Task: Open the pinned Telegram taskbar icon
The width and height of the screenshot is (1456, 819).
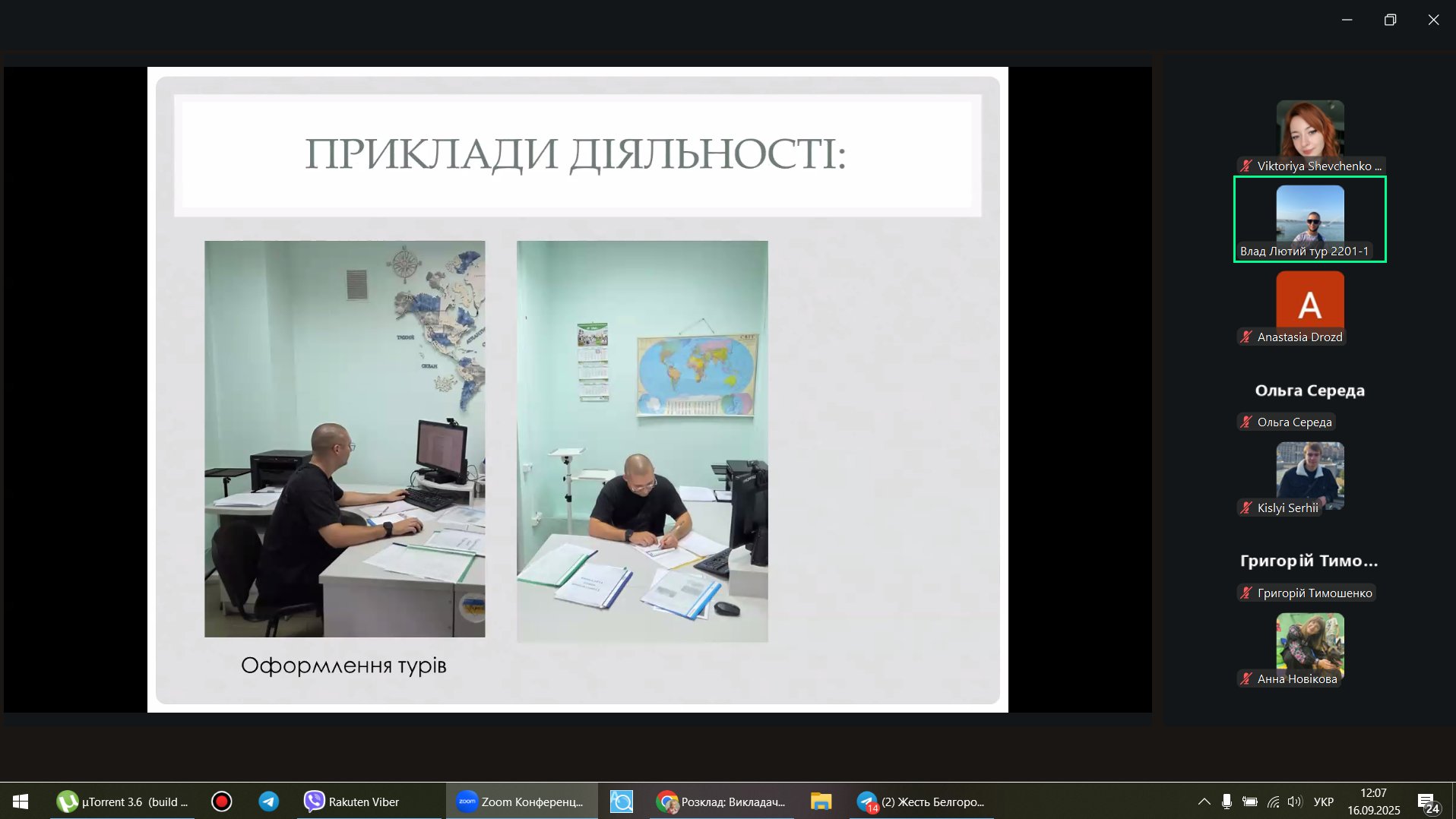Action: point(268,802)
